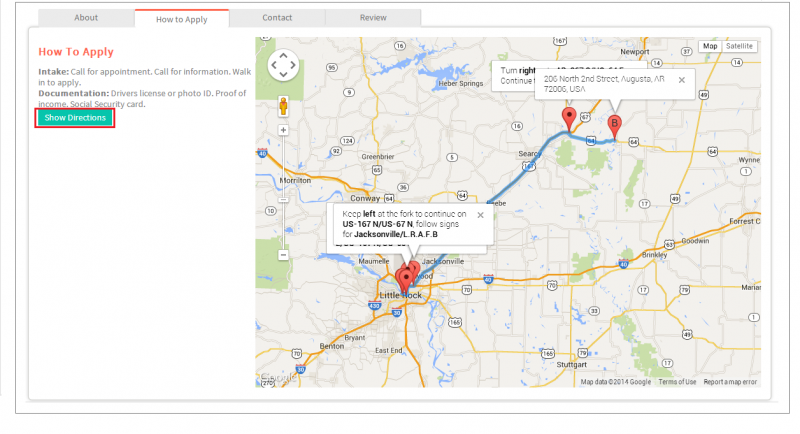Click the red marker near Searcy
Screen dimensions: 800x434
click(x=569, y=119)
